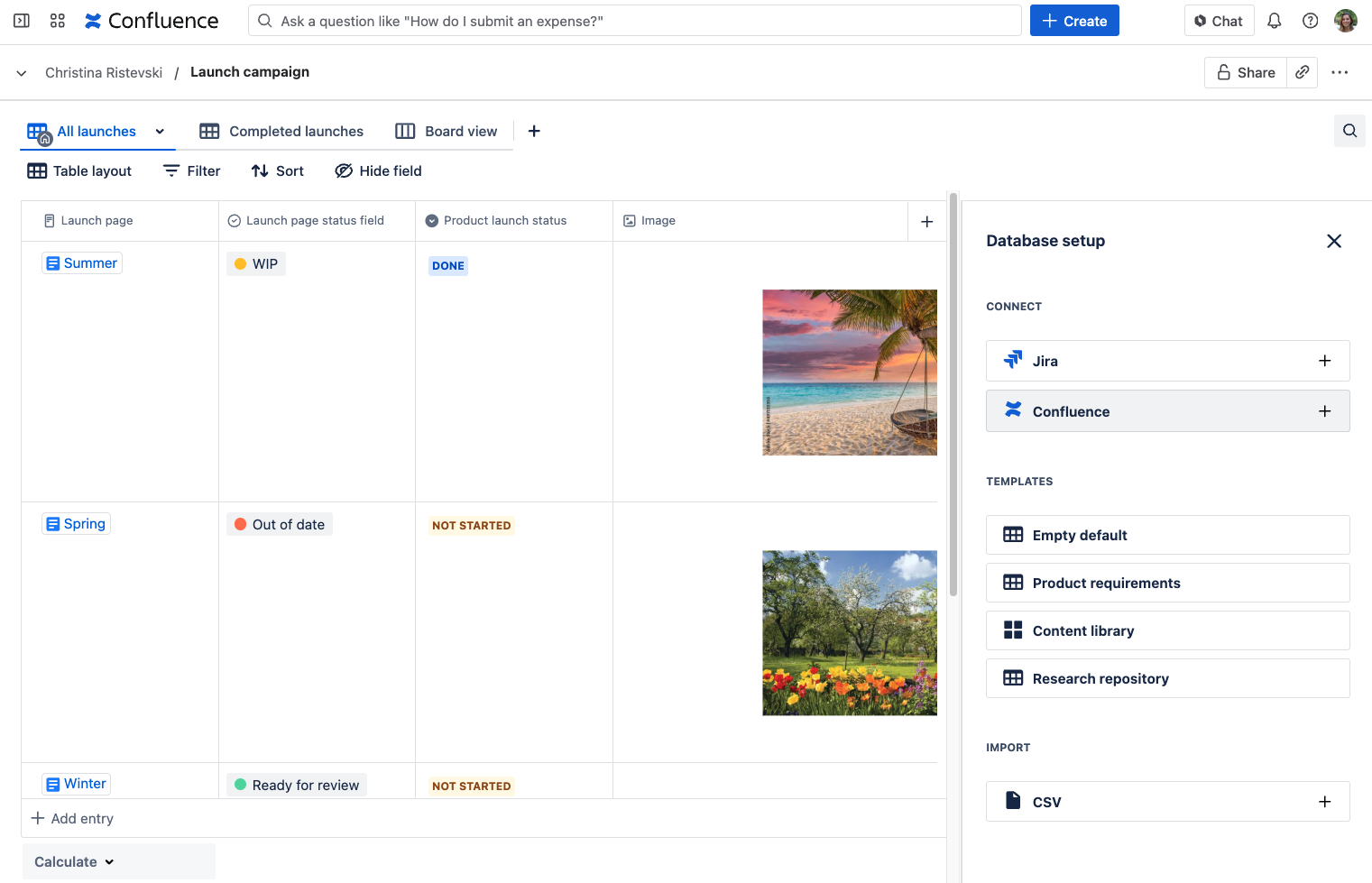
Task: Open the beach image thumbnail
Action: [850, 373]
